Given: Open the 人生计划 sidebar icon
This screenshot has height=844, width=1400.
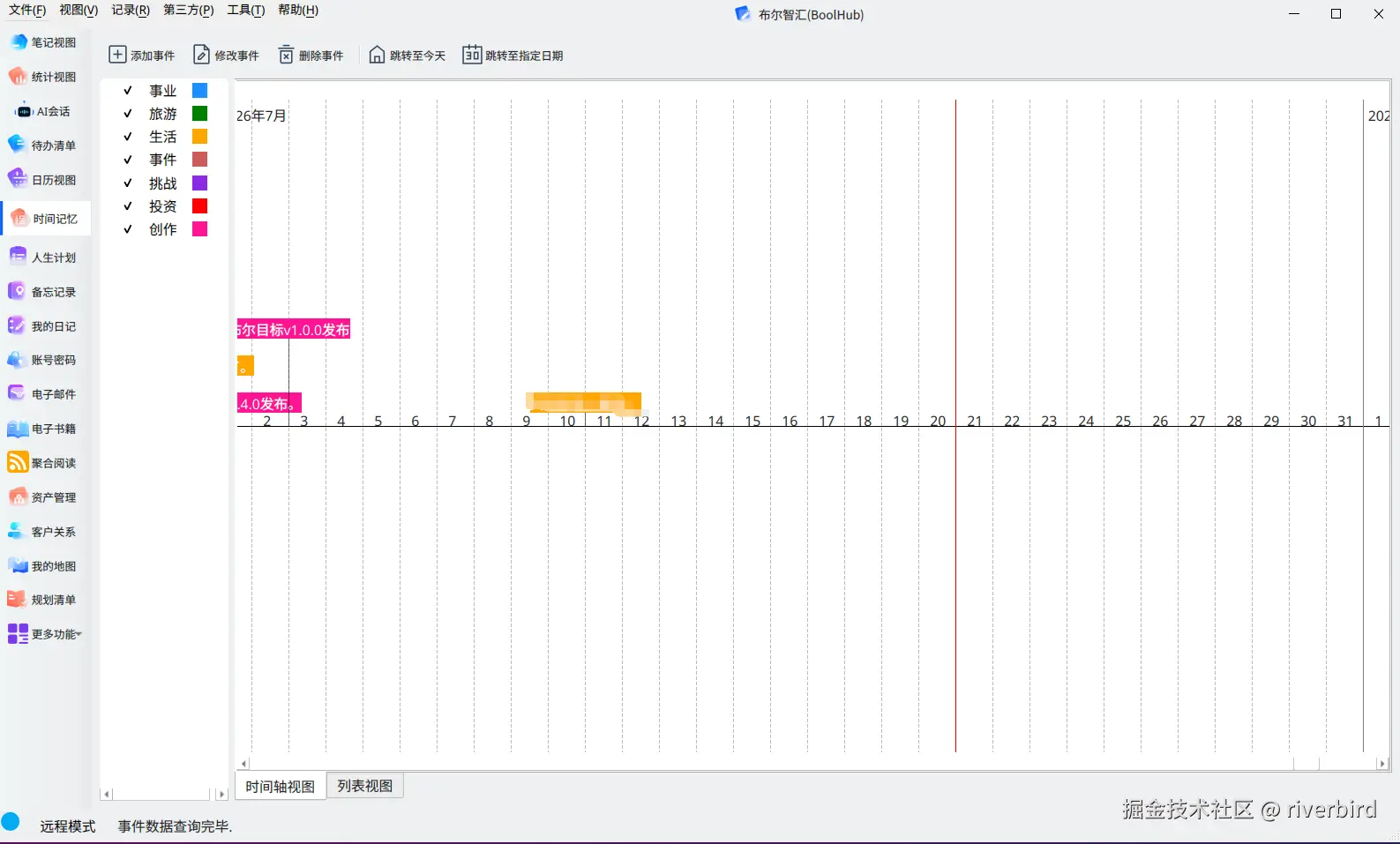Looking at the screenshot, I should click(19, 258).
